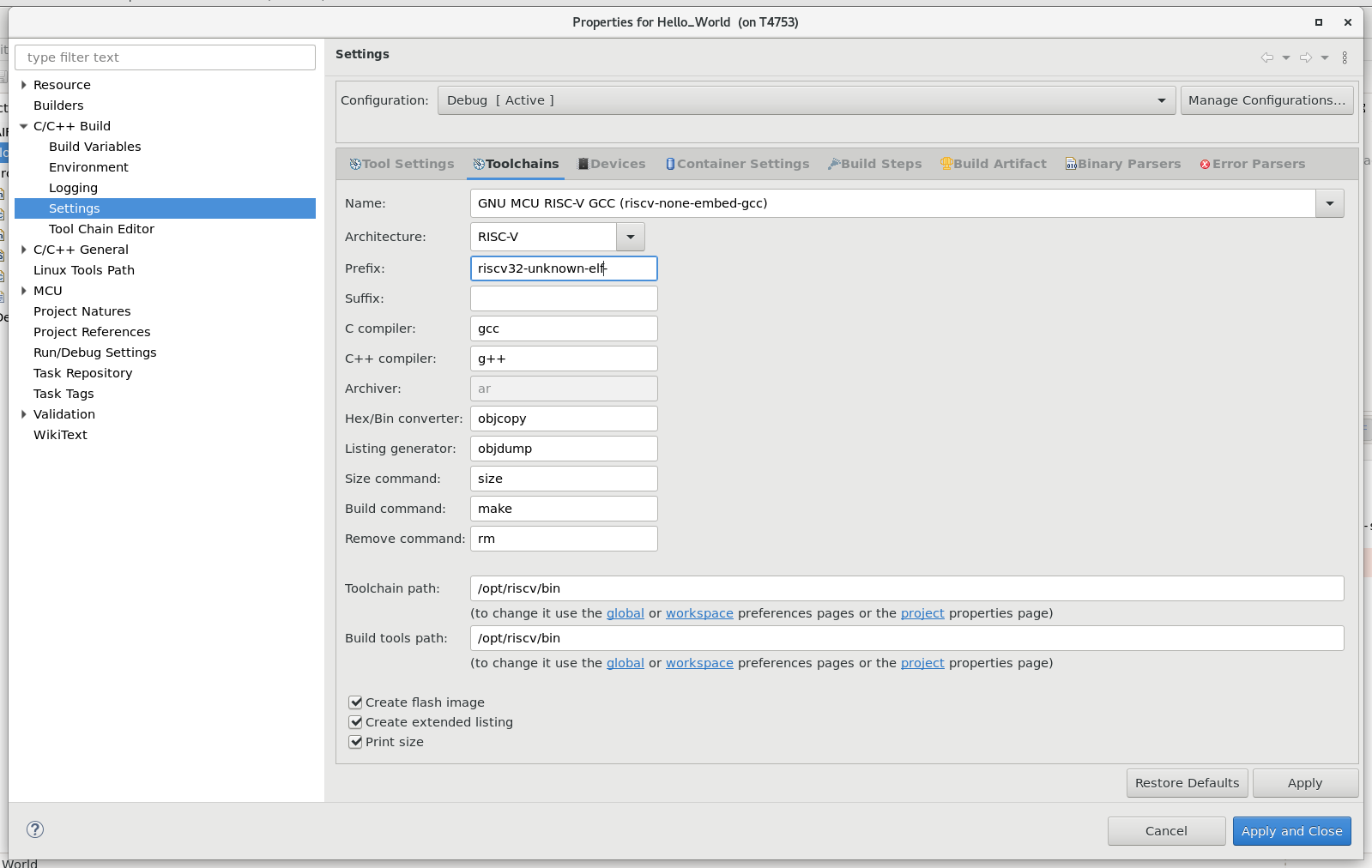Open the Architecture dropdown

[x=631, y=237]
